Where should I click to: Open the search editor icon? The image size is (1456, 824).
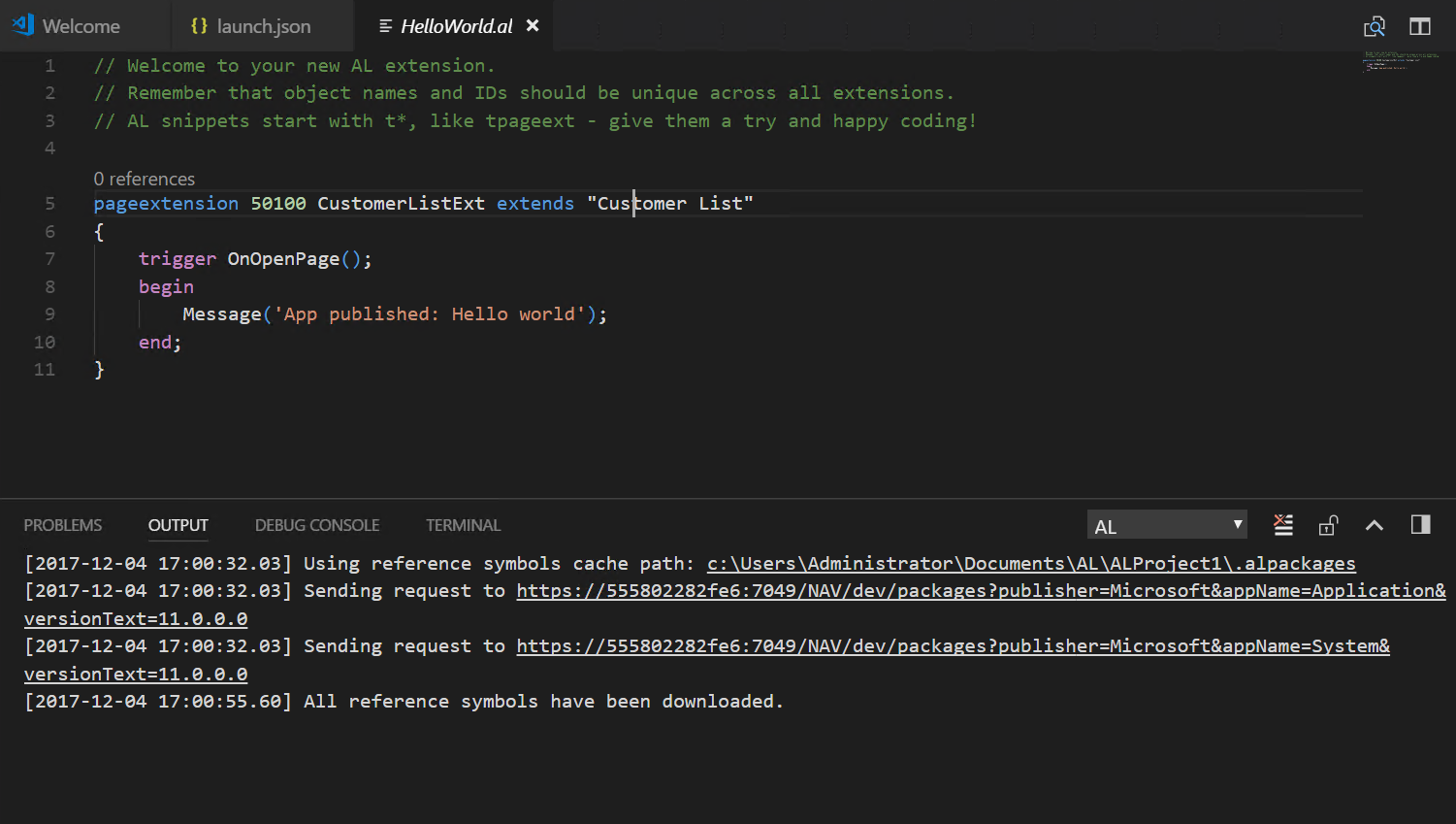(1375, 26)
